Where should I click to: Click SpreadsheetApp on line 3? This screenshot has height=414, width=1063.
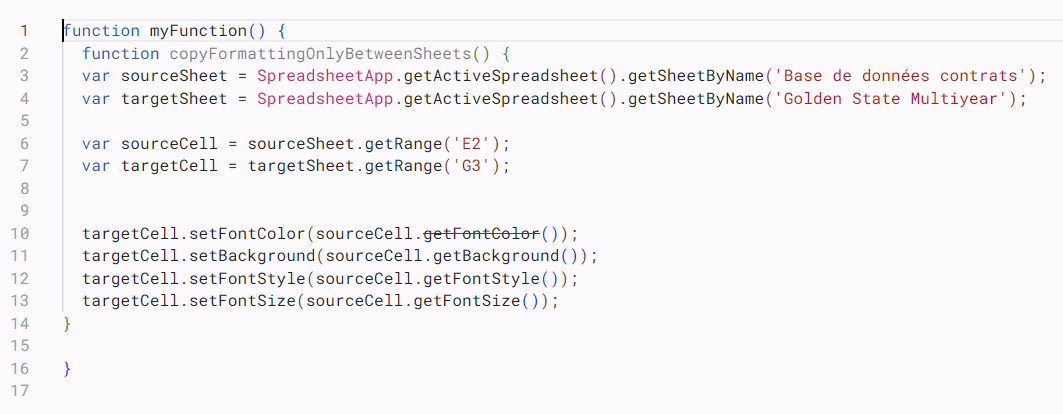tap(320, 76)
